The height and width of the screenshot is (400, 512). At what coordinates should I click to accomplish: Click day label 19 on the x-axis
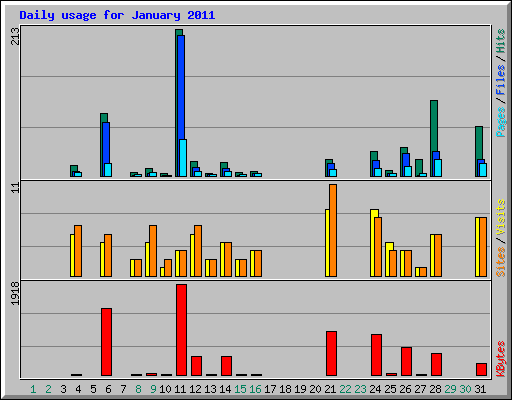[300, 389]
